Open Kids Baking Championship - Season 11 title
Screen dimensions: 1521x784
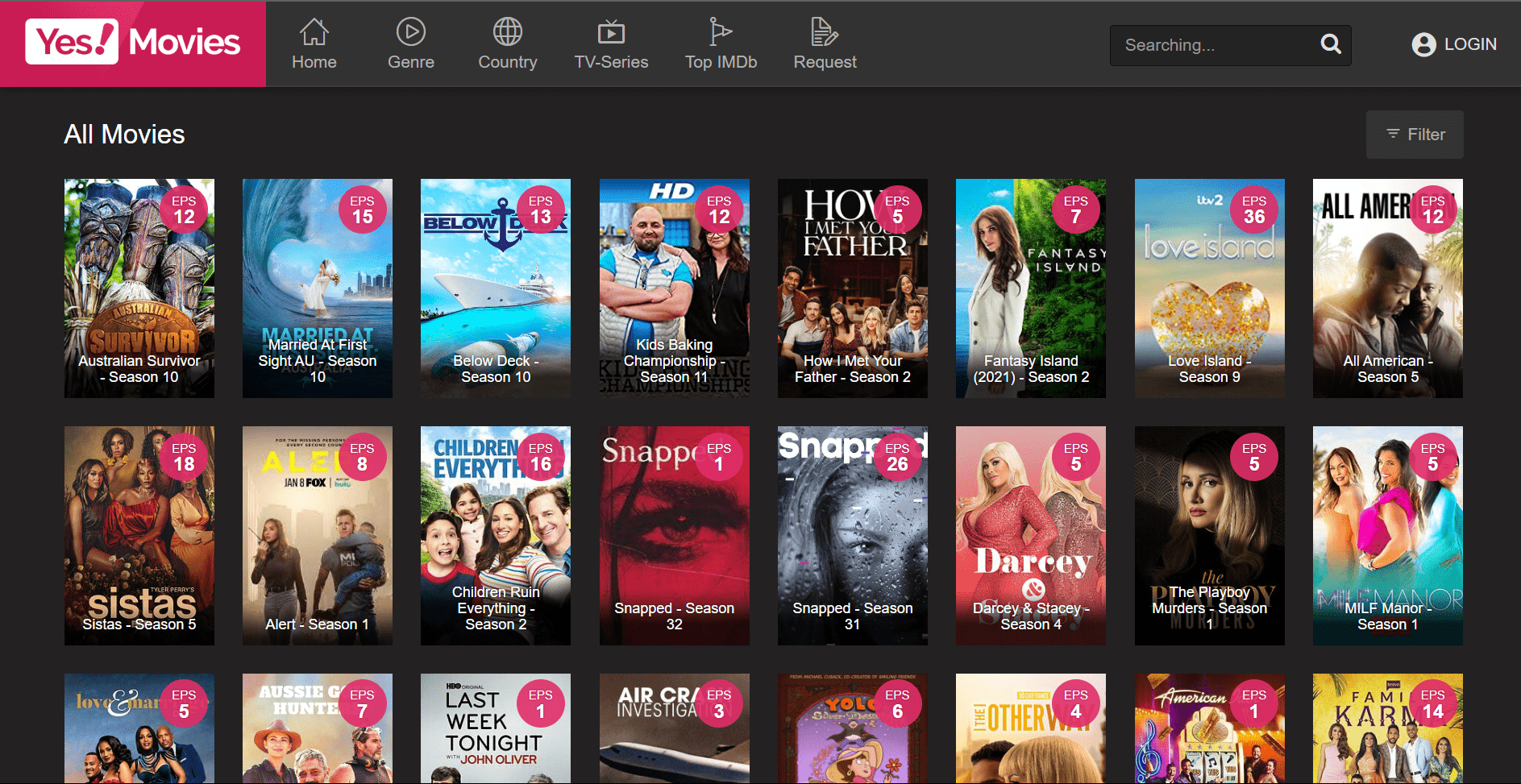point(674,361)
